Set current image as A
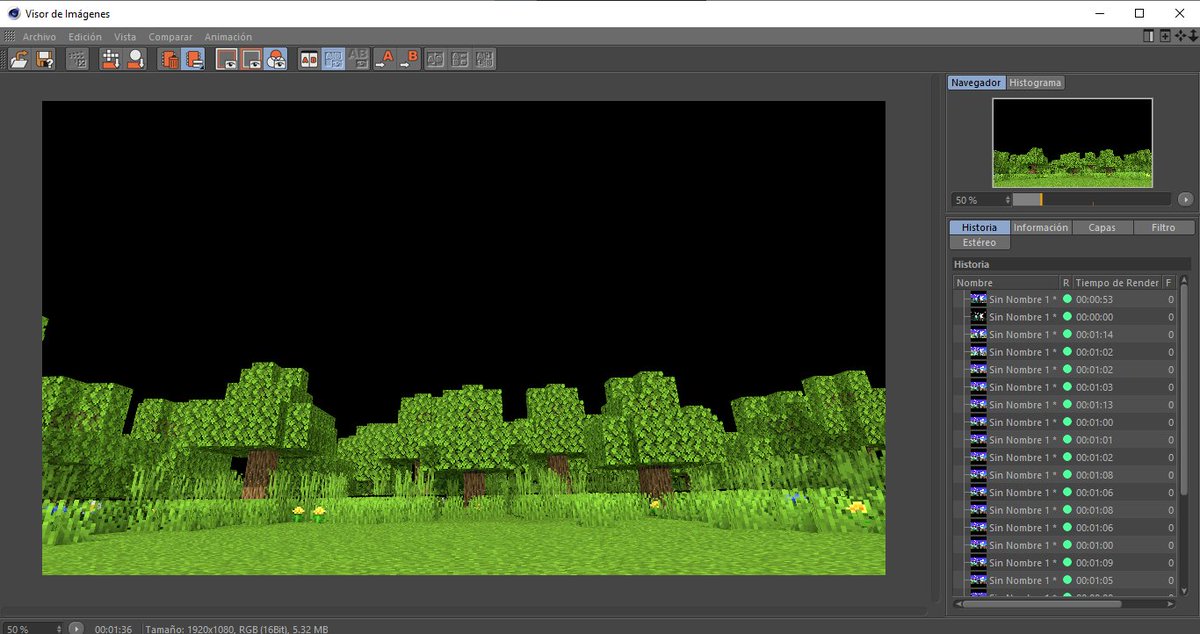This screenshot has width=1200, height=634. click(x=385, y=60)
